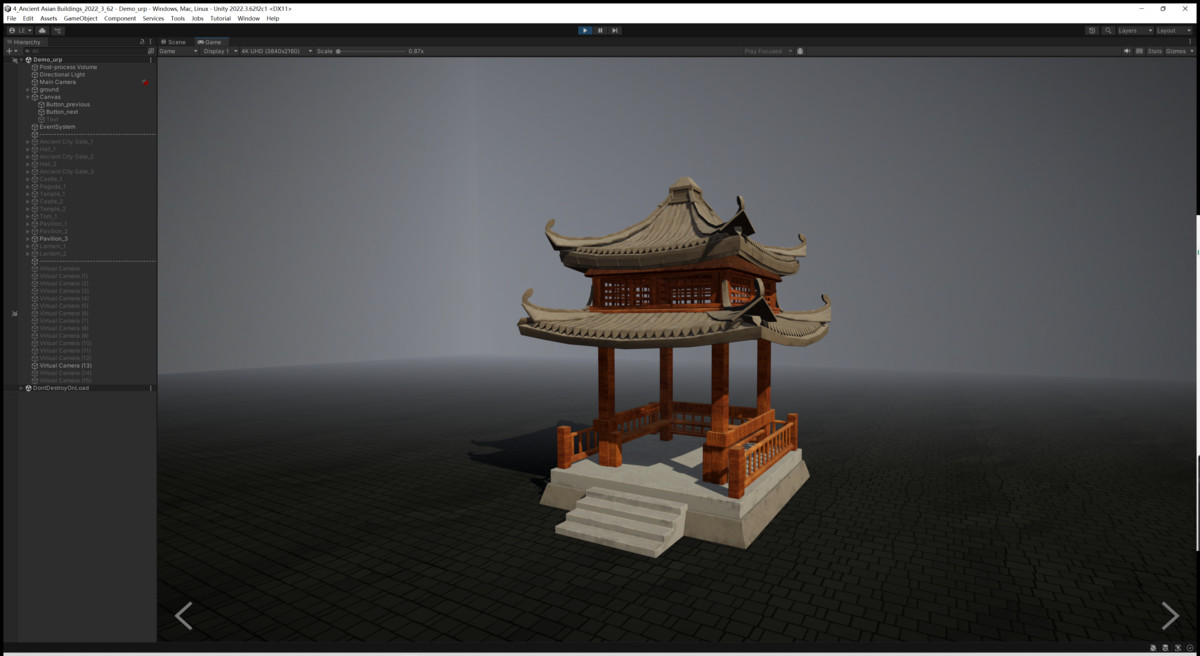This screenshot has width=1200, height=656.
Task: Click the Step frame button
Action: [615, 30]
